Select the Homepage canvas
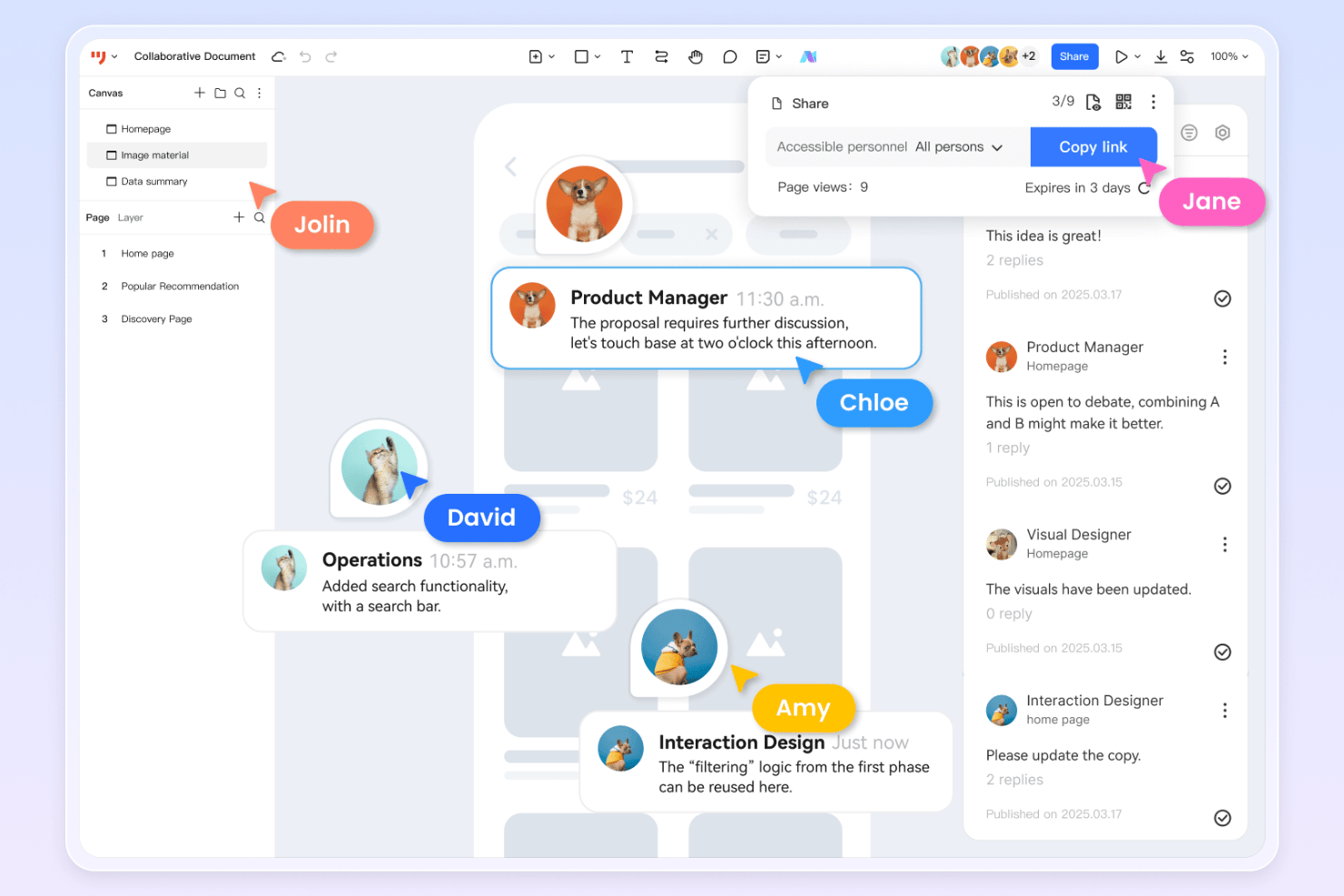 pos(177,129)
